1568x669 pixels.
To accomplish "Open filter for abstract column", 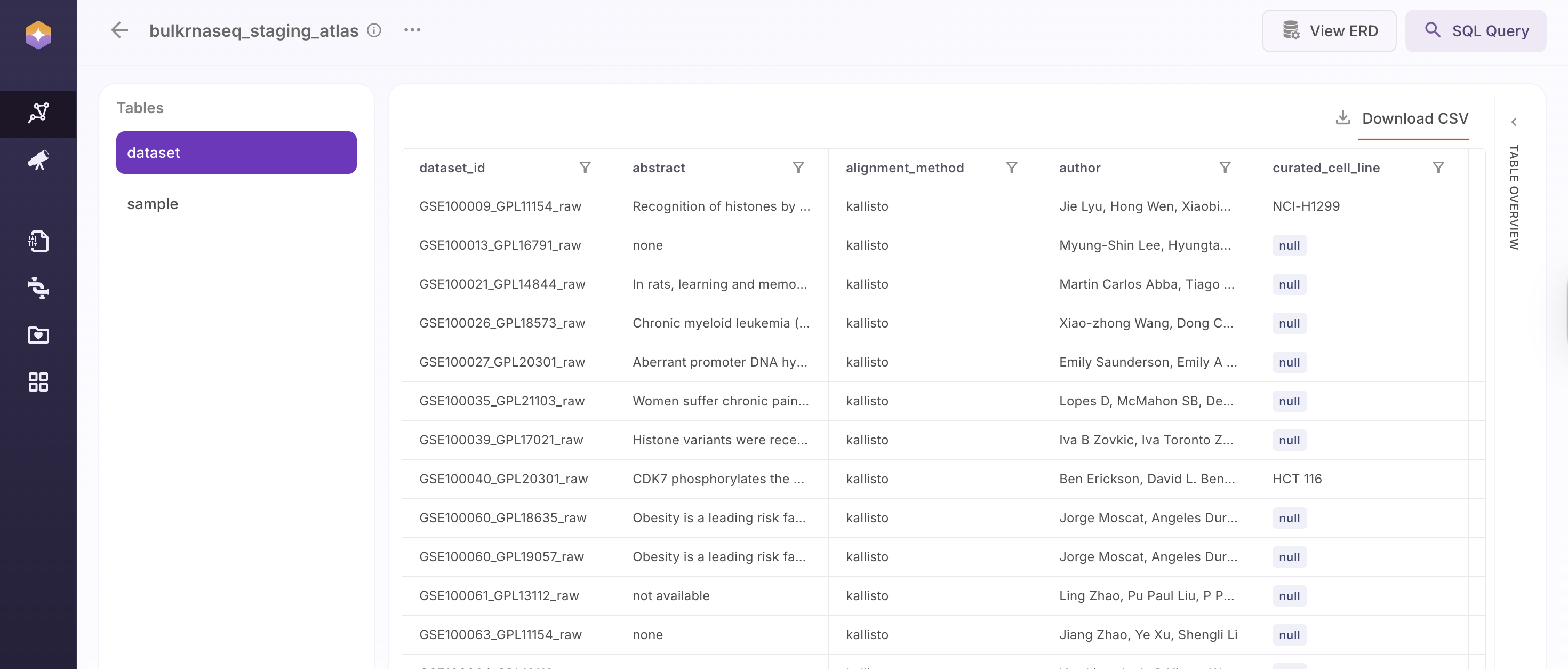I will tap(798, 168).
